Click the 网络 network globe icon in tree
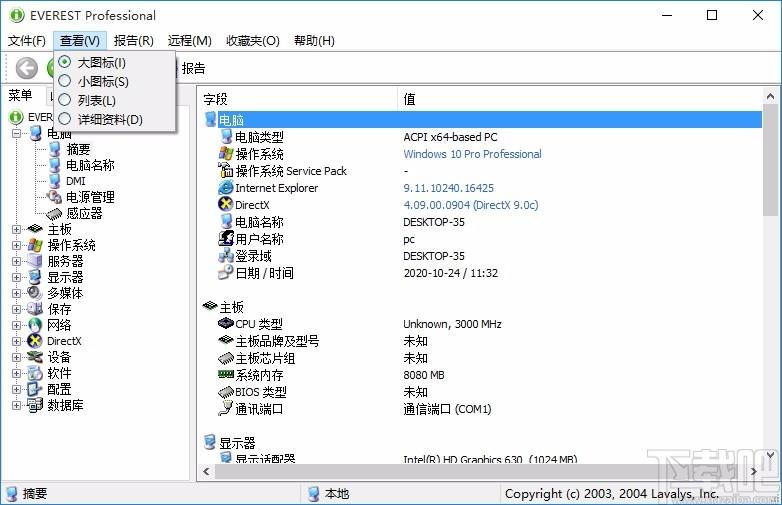 tap(35, 325)
